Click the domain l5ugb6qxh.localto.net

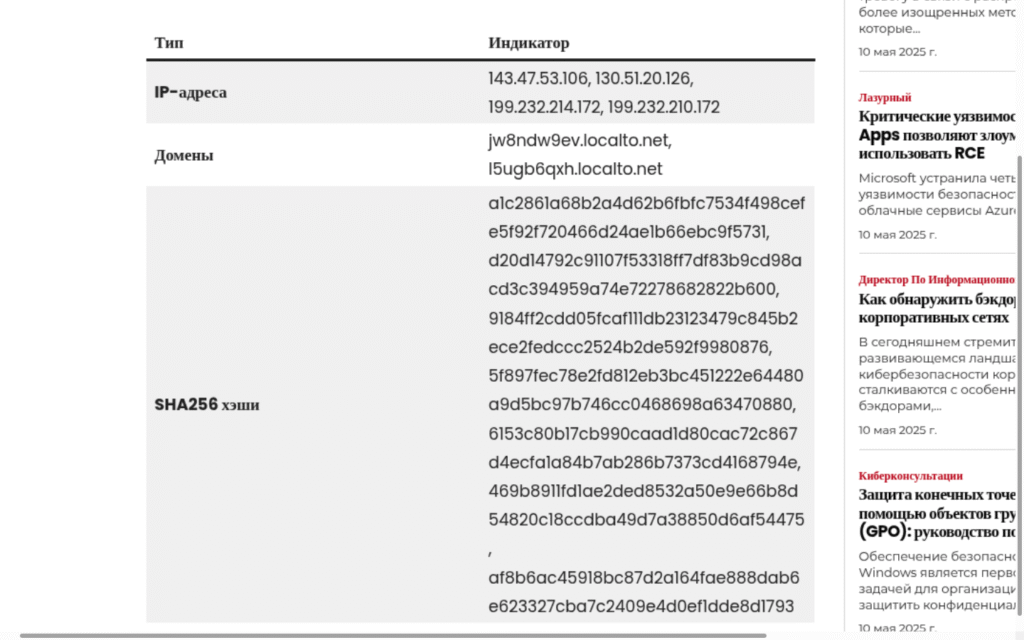tap(575, 169)
